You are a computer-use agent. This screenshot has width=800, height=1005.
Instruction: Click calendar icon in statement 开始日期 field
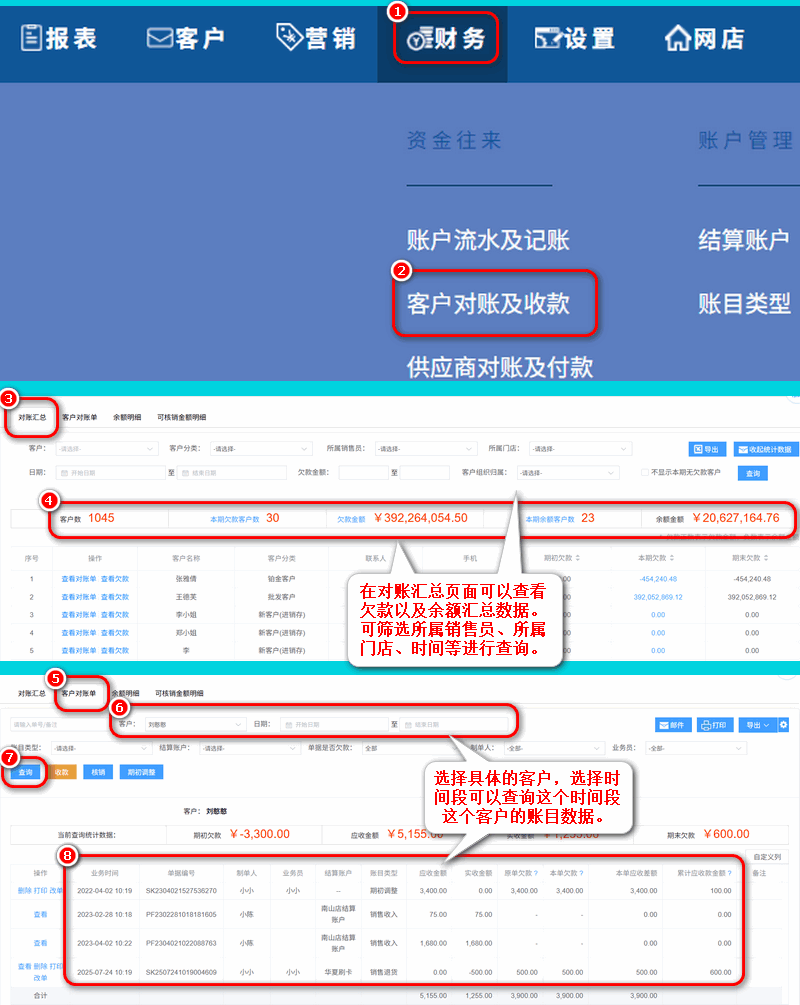(288, 724)
